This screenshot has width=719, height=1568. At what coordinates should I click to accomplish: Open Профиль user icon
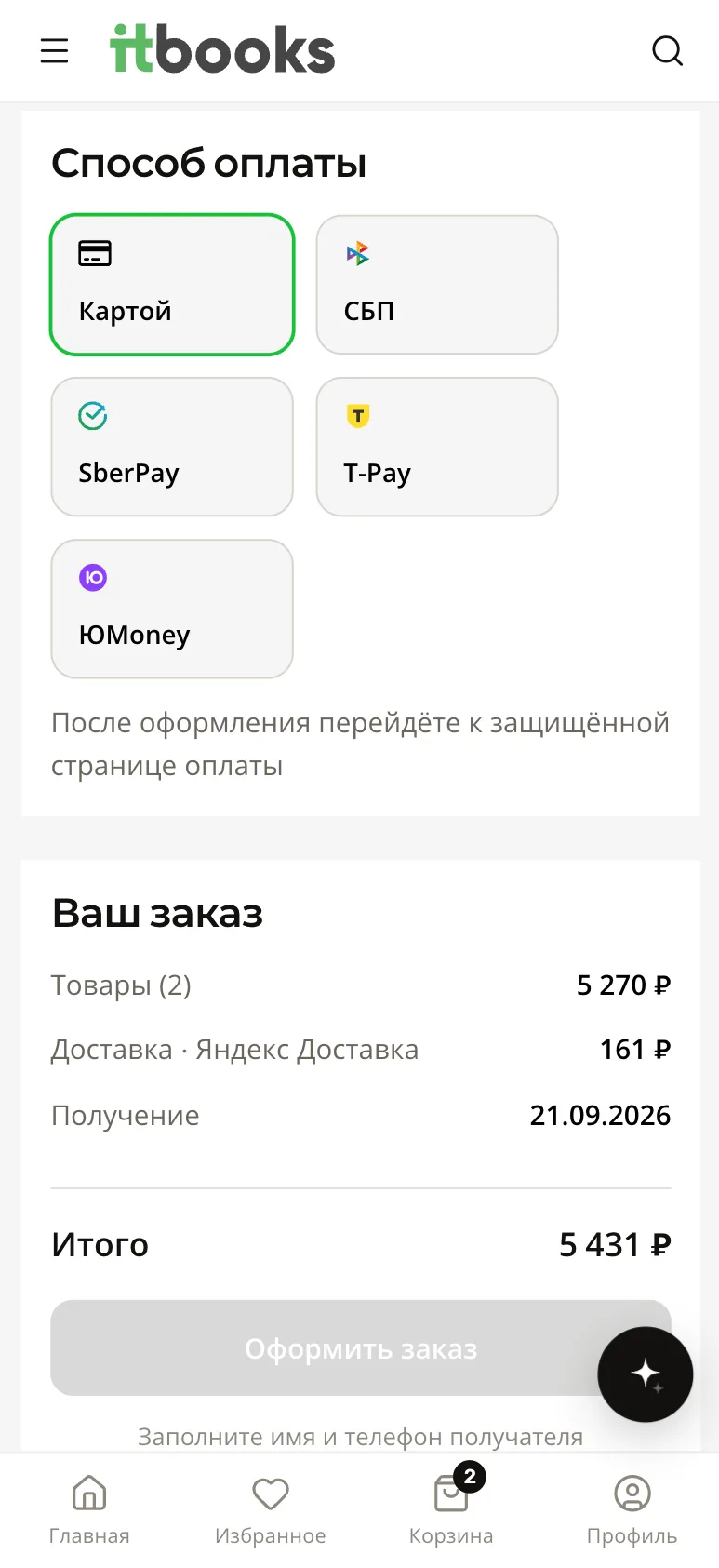pyautogui.click(x=632, y=1494)
